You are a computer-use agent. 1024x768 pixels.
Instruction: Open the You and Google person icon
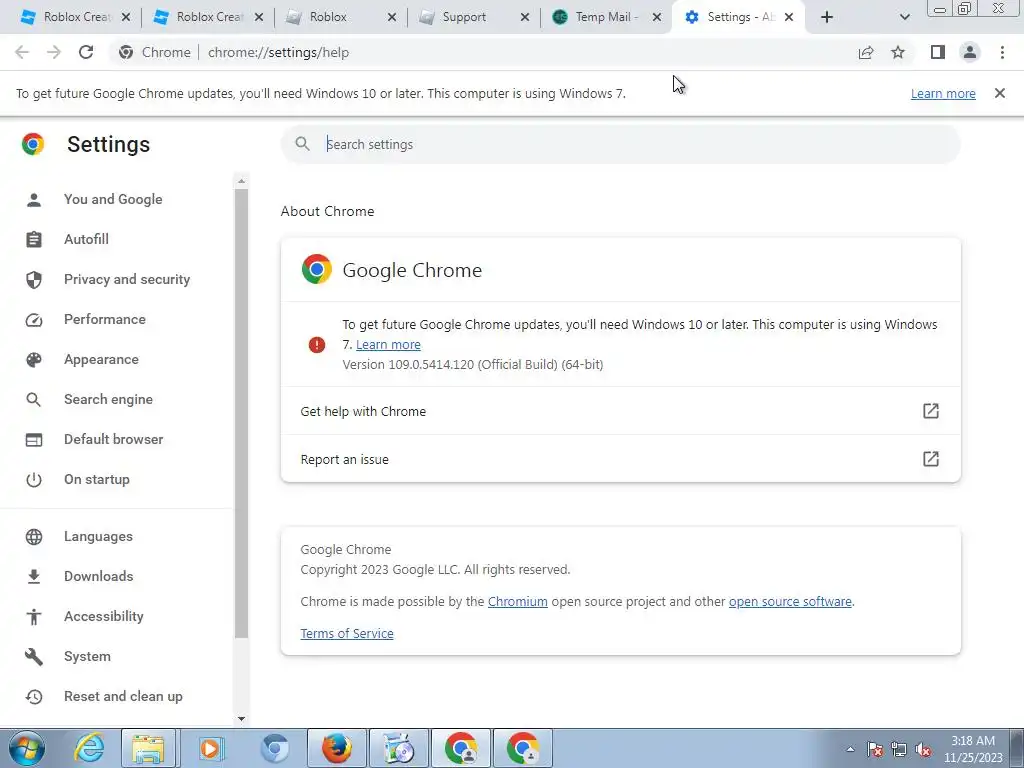tap(34, 200)
